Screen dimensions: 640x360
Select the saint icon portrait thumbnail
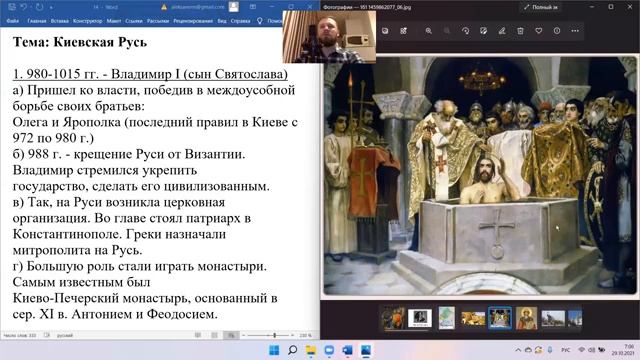(527, 318)
